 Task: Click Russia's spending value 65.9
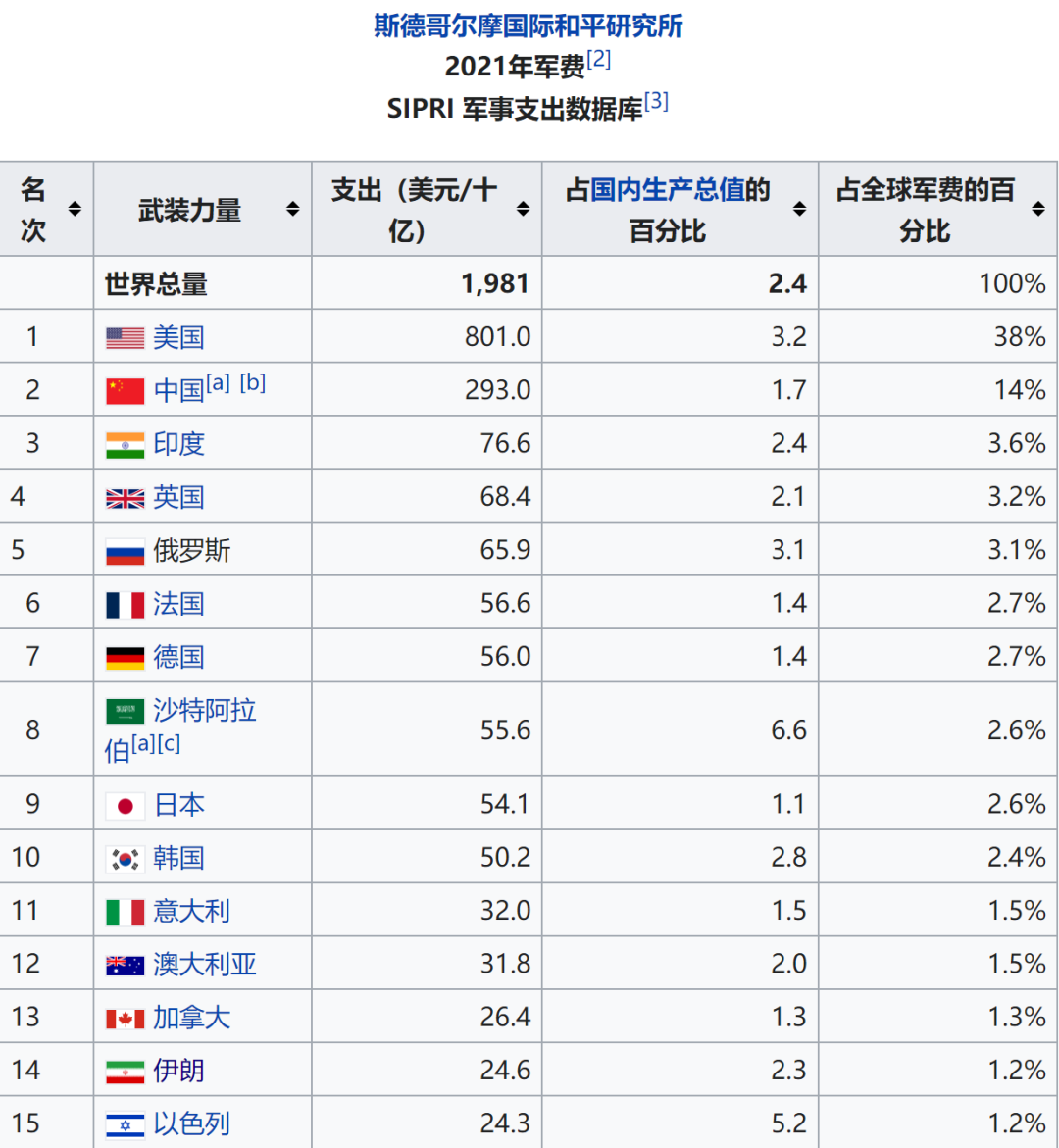[x=505, y=551]
